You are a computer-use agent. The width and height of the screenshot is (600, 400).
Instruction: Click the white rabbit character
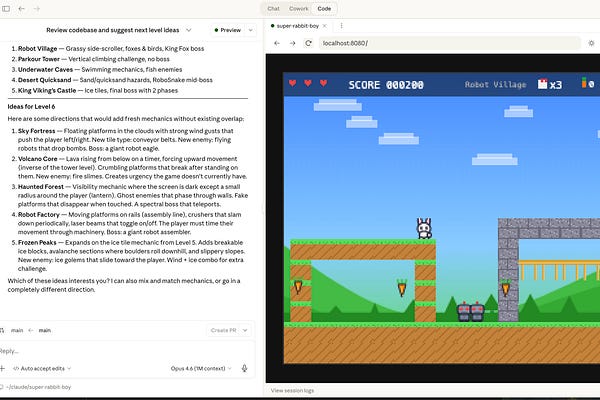[424, 229]
